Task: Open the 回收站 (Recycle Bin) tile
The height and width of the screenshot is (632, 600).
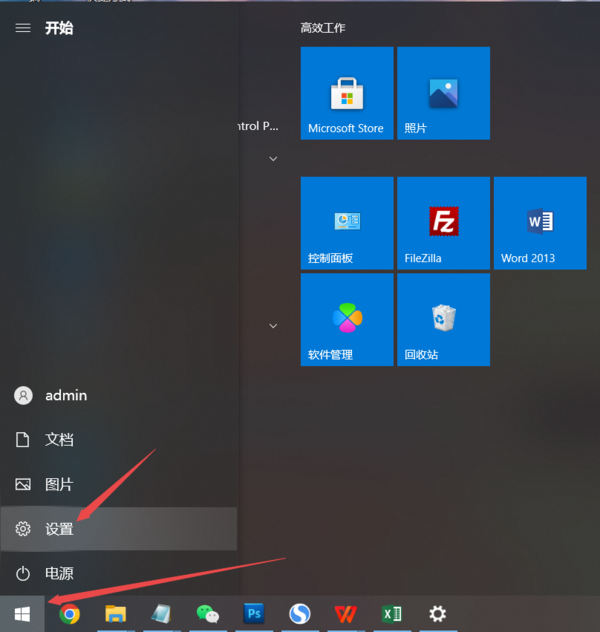Action: pos(443,320)
